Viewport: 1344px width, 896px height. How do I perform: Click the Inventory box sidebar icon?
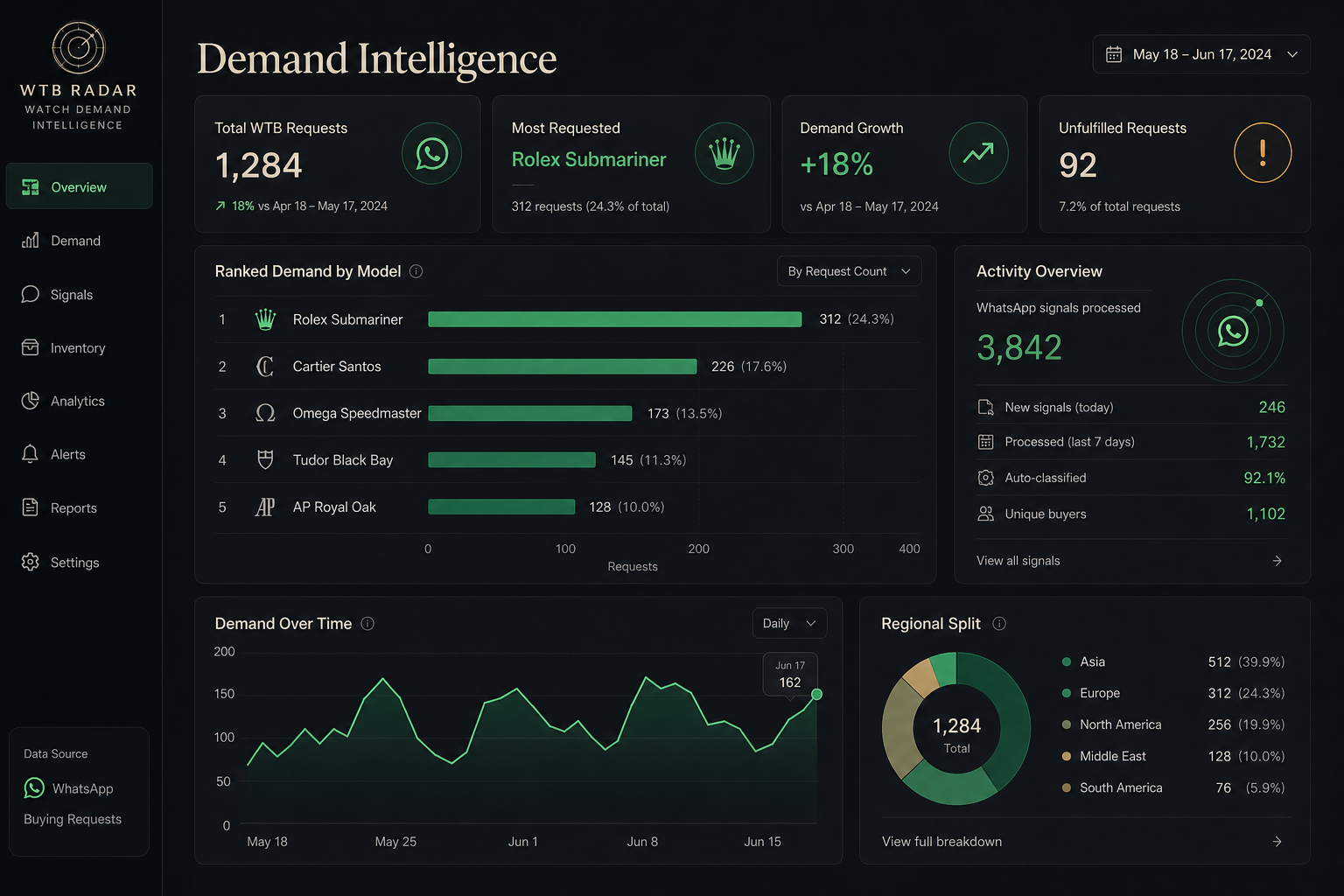[x=31, y=347]
